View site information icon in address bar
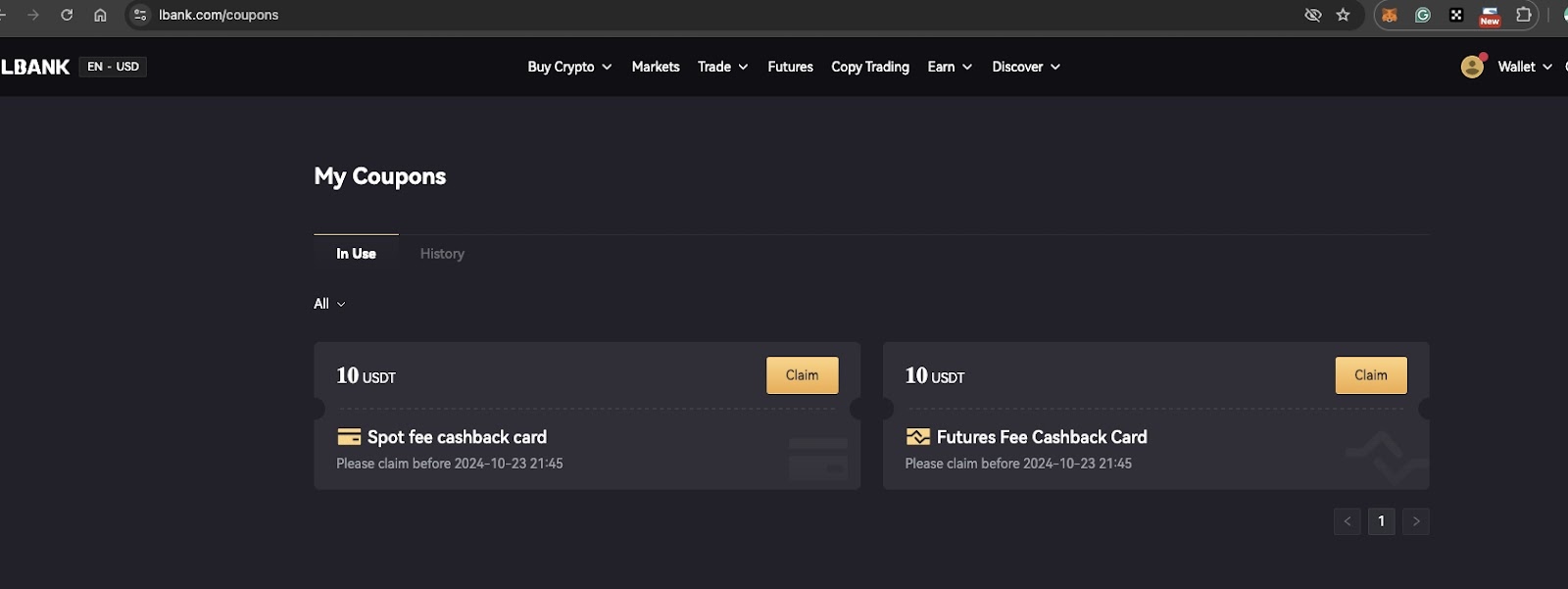This screenshot has height=589, width=1568. pyautogui.click(x=140, y=15)
